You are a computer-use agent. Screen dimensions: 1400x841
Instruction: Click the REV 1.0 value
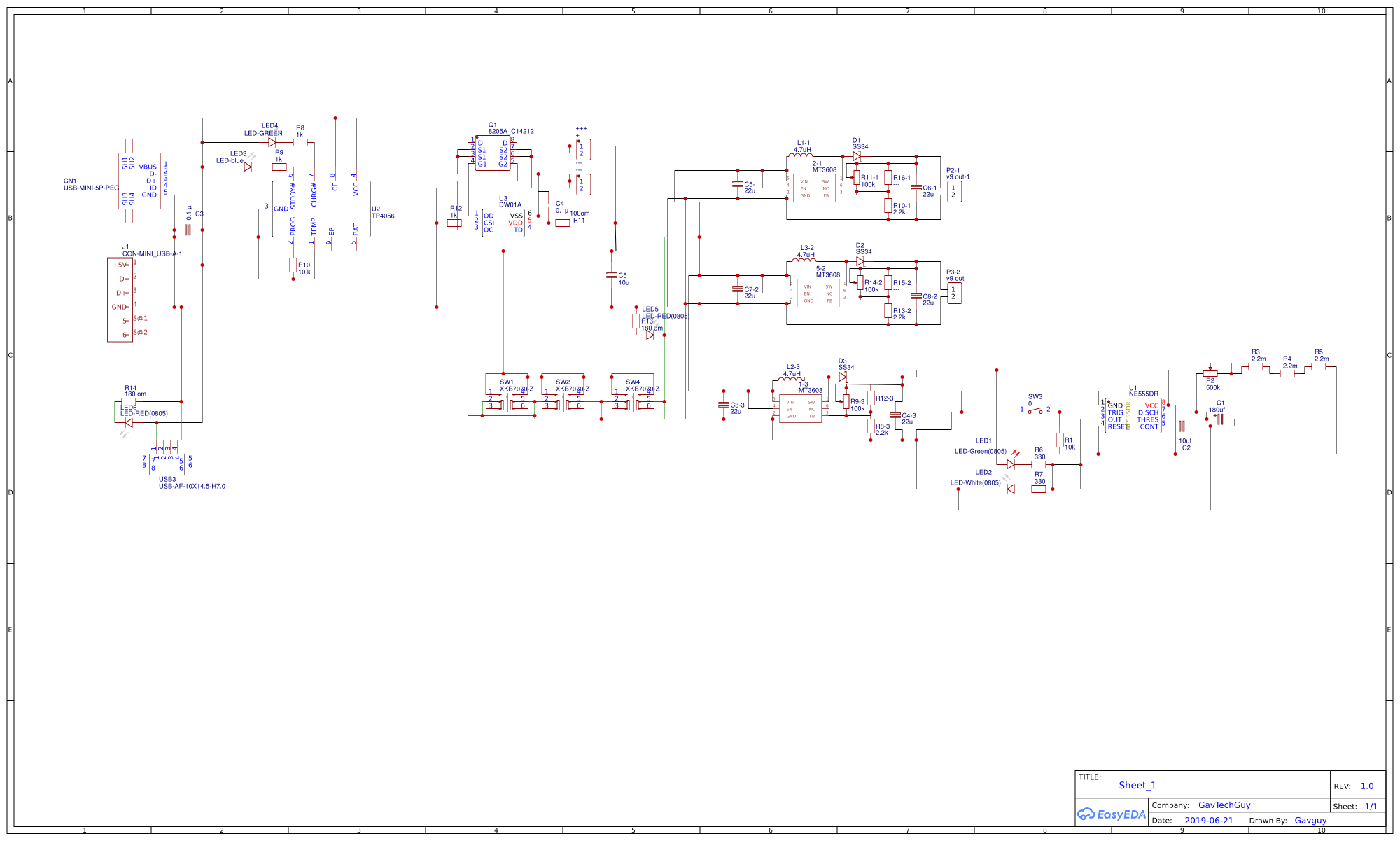pos(1366,786)
